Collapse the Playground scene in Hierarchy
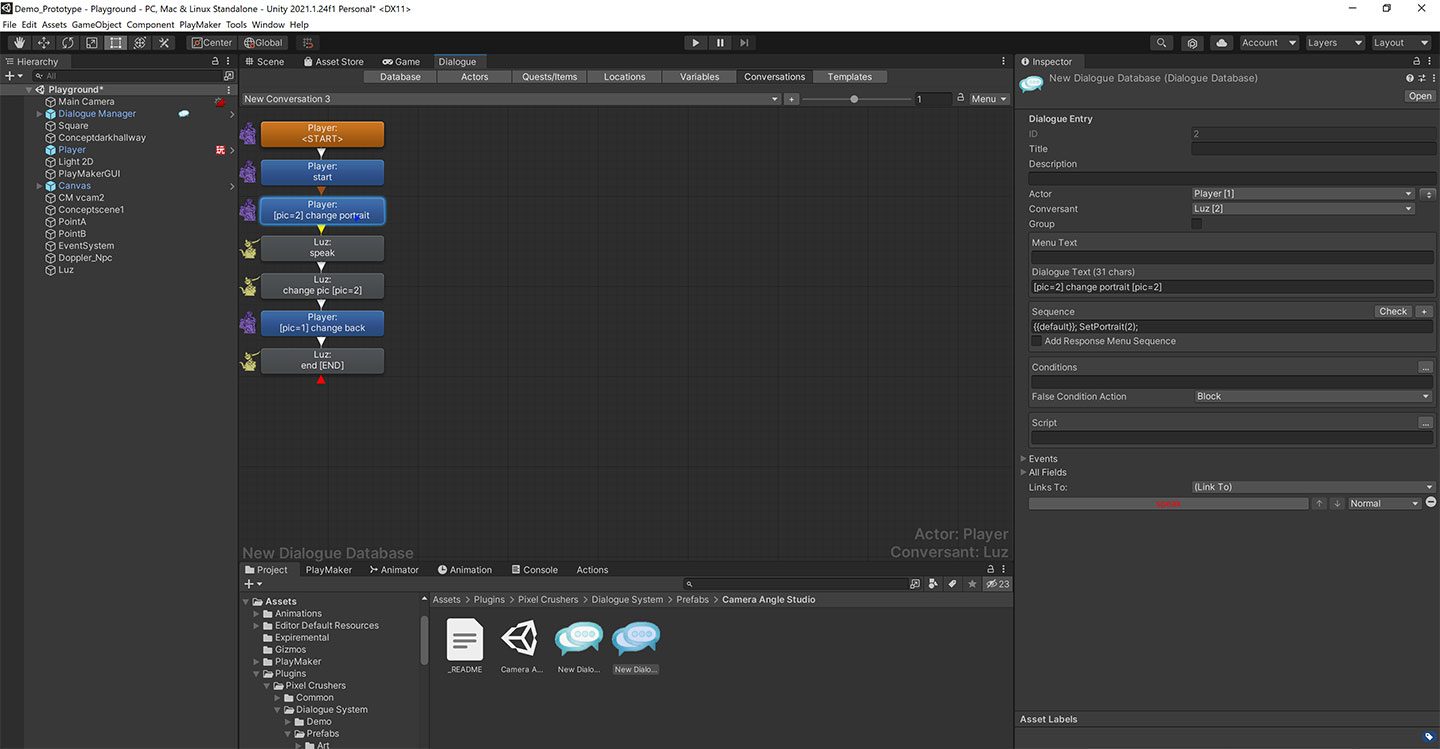The image size is (1440, 749). click(29, 90)
